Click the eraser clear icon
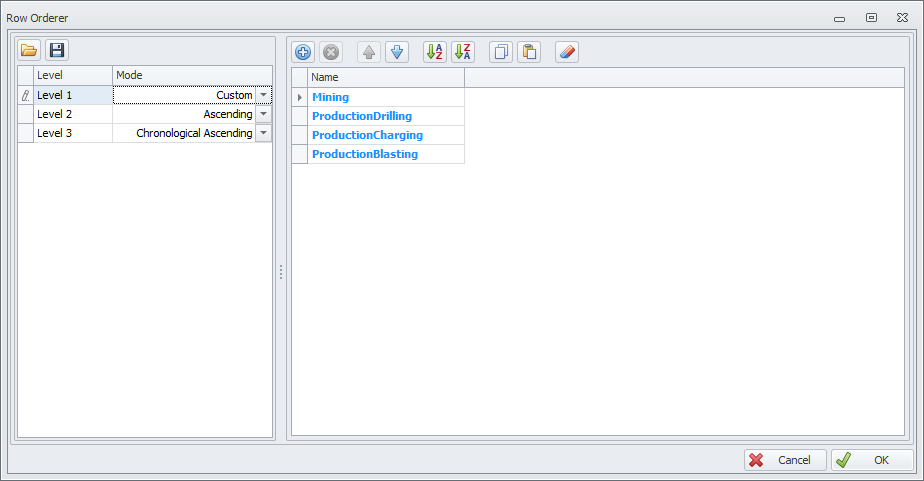This screenshot has height=481, width=924. (x=566, y=52)
